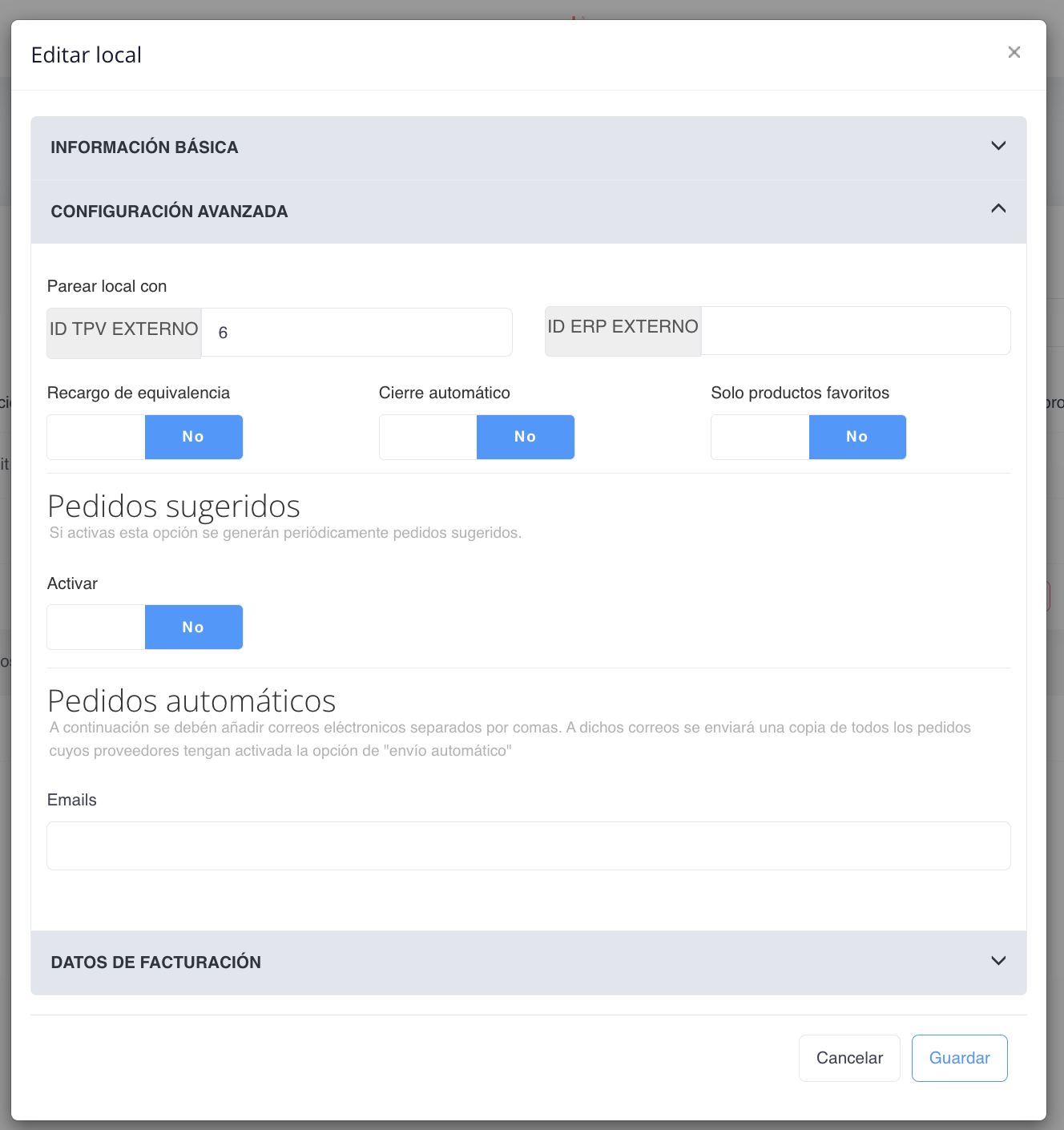Screen dimensions: 1064x1130
Task: Click the Configuración Avanzada section header
Action: [169, 212]
